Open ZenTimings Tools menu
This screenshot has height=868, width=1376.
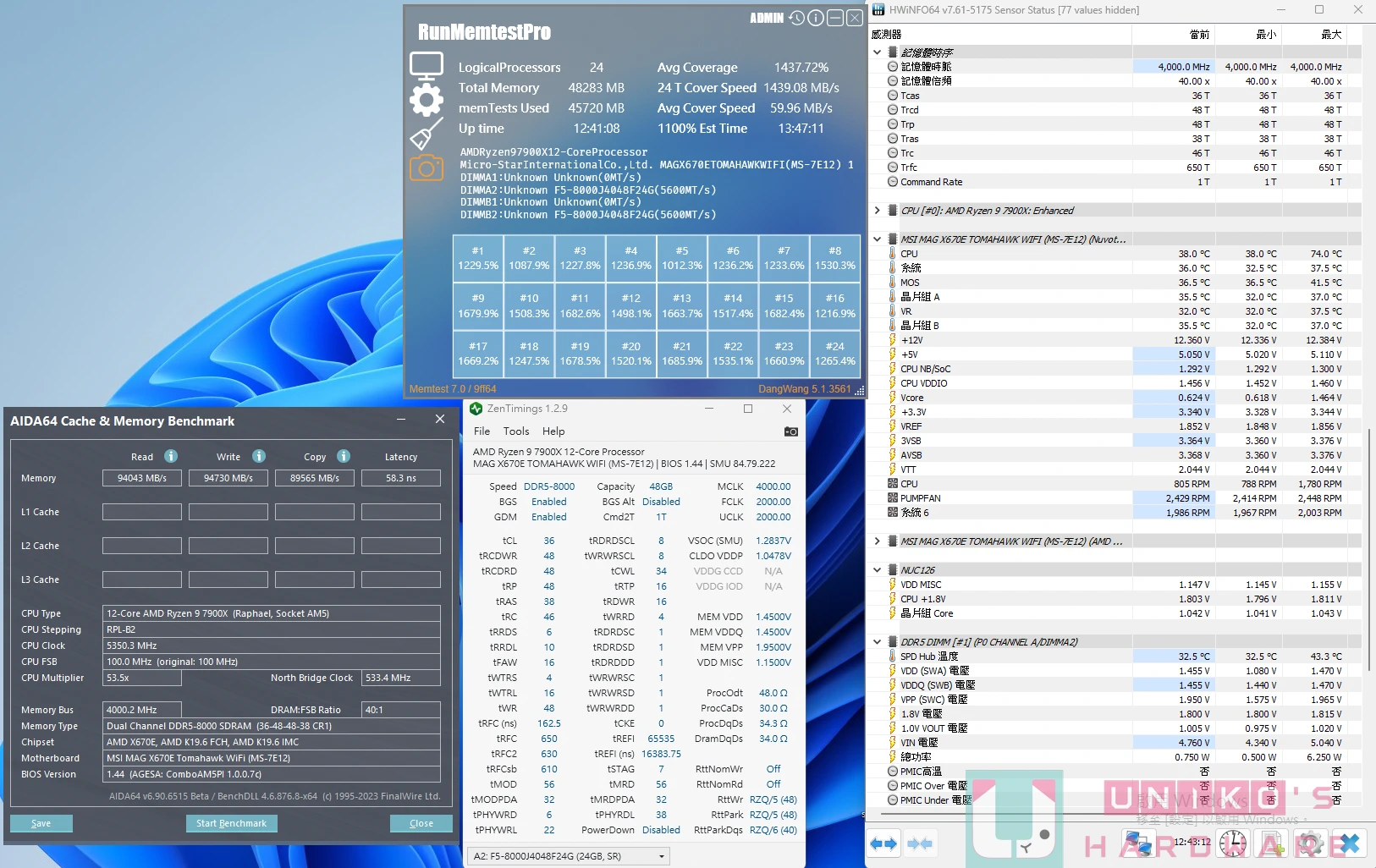(516, 431)
